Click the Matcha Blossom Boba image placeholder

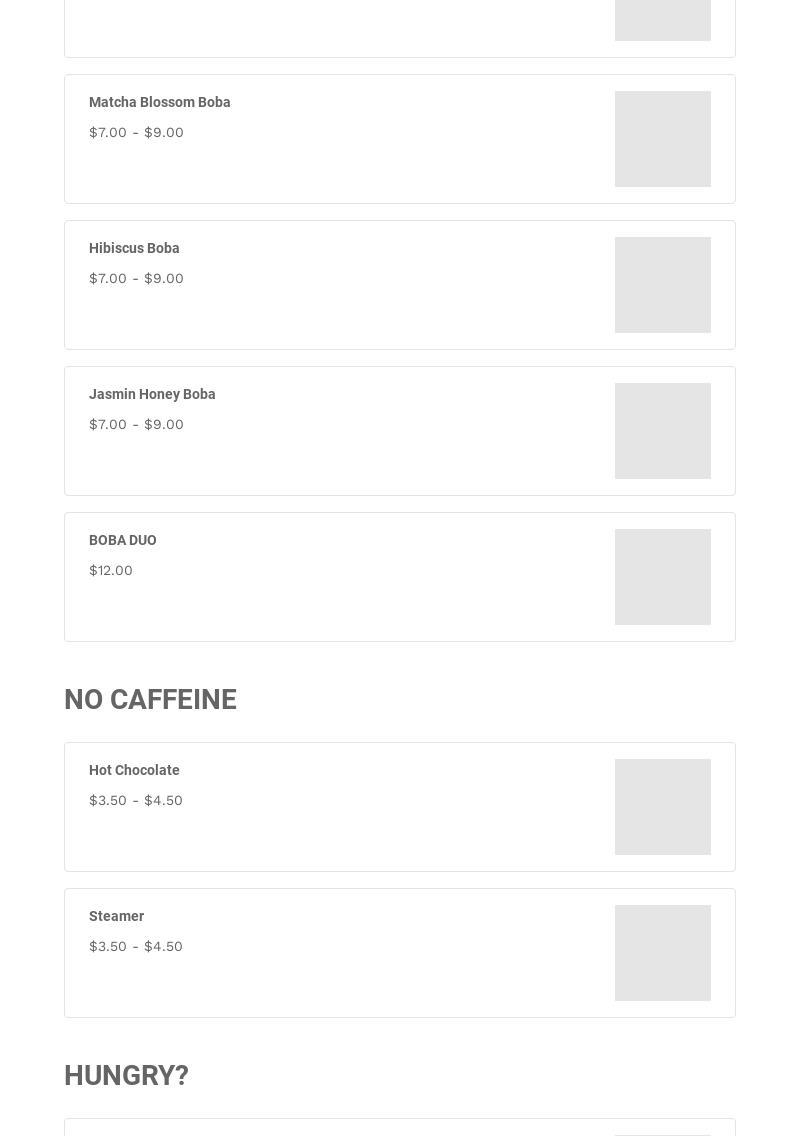[662, 139]
